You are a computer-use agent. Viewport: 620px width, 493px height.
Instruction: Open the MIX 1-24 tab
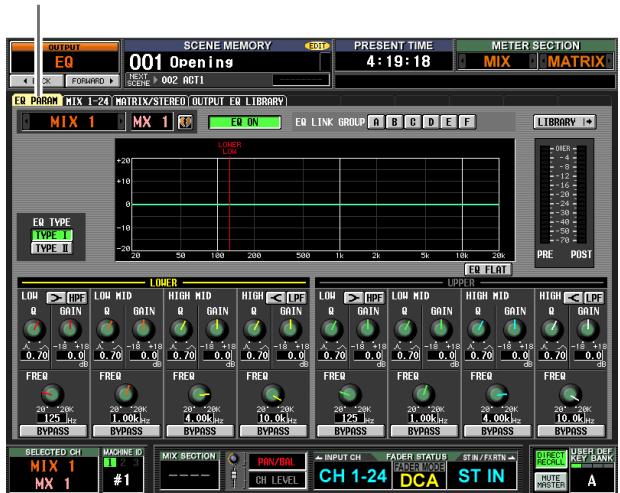click(87, 101)
